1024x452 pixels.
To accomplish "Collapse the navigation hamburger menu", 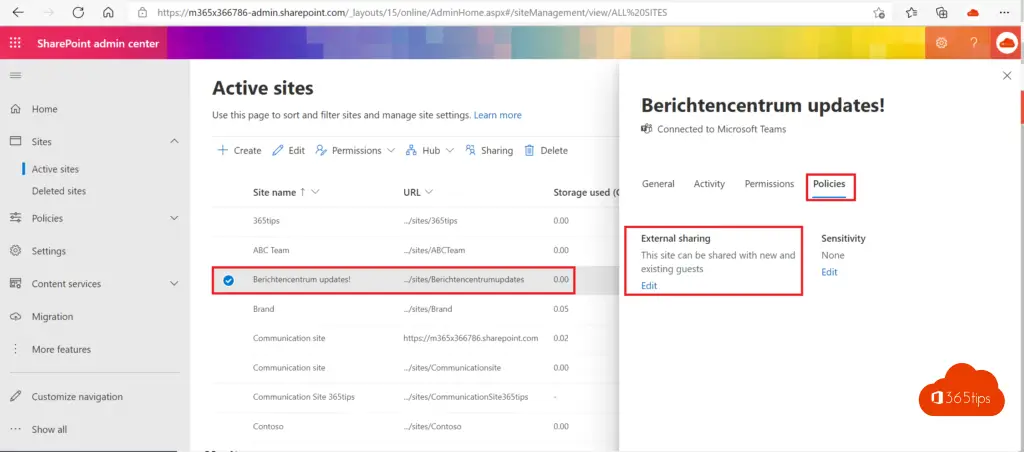I will [15, 76].
